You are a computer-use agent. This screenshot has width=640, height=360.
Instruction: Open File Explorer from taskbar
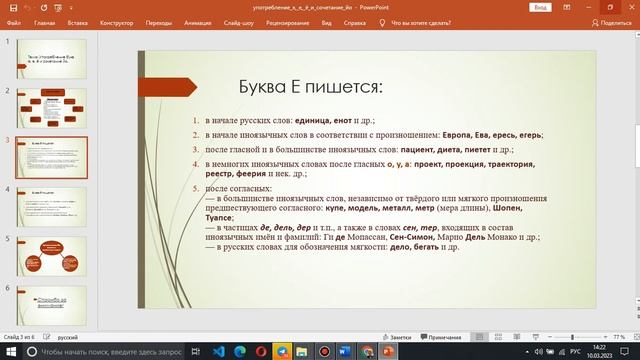pyautogui.click(x=302, y=351)
